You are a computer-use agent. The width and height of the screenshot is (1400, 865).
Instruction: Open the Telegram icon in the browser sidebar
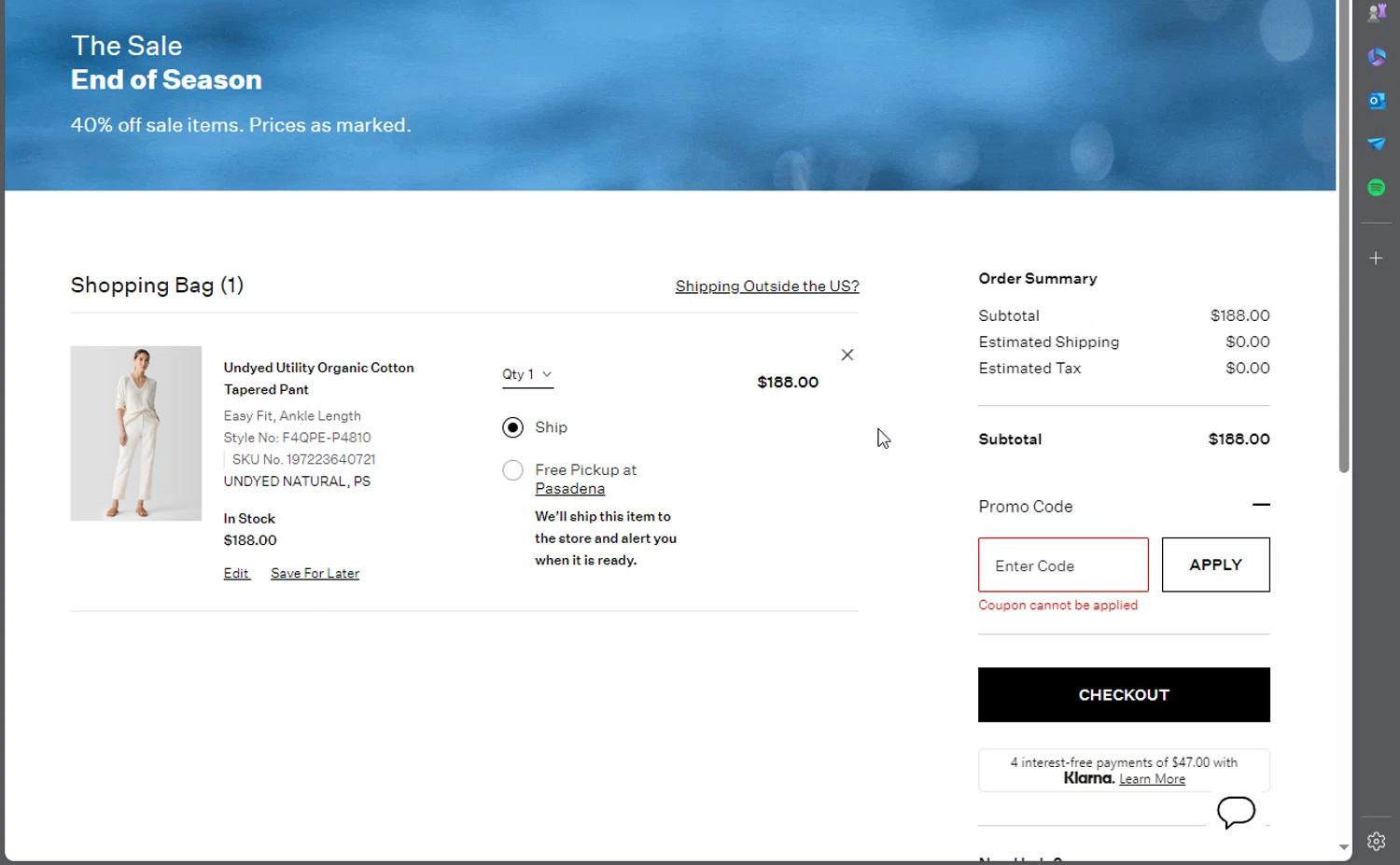[1377, 144]
